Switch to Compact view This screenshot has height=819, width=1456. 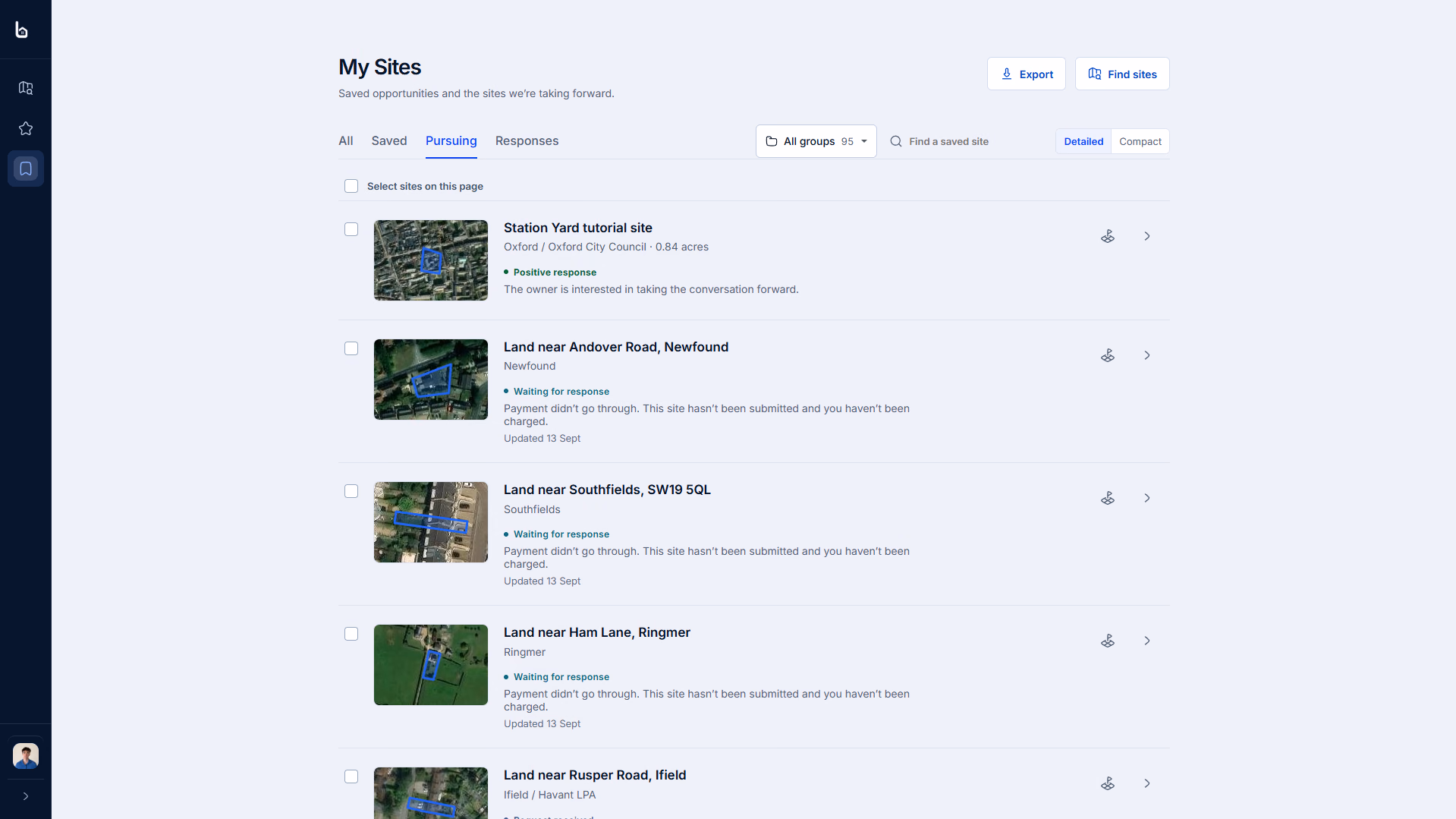coord(1140,141)
